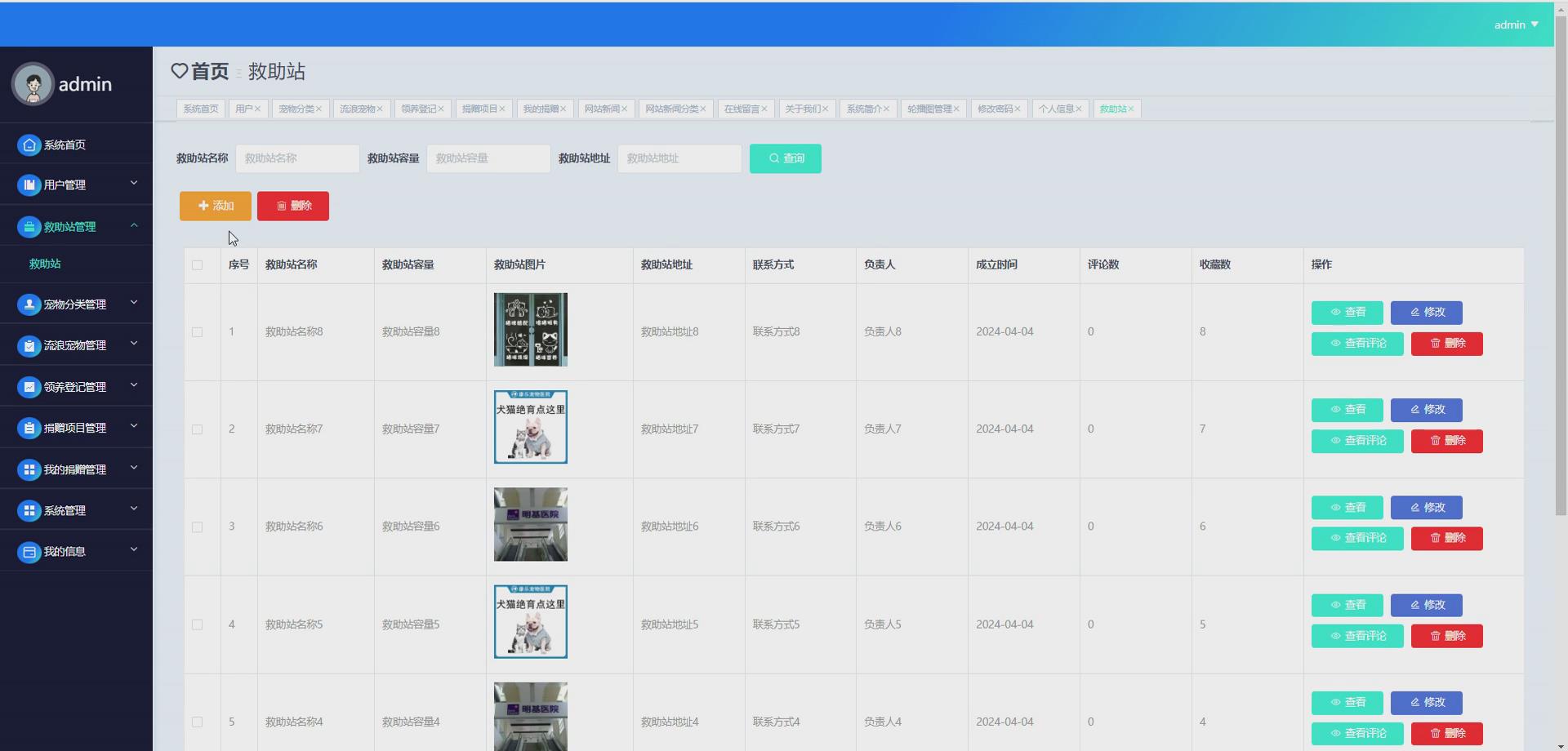Click the 捐赠项目管理 sidebar icon

pos(29,428)
